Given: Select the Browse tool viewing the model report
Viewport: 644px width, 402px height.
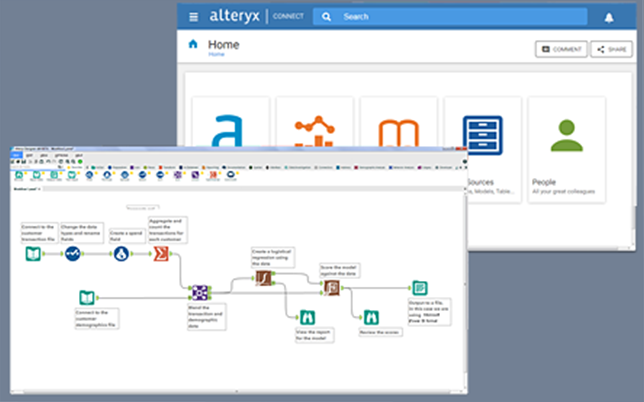Looking at the screenshot, I should coord(307,317).
